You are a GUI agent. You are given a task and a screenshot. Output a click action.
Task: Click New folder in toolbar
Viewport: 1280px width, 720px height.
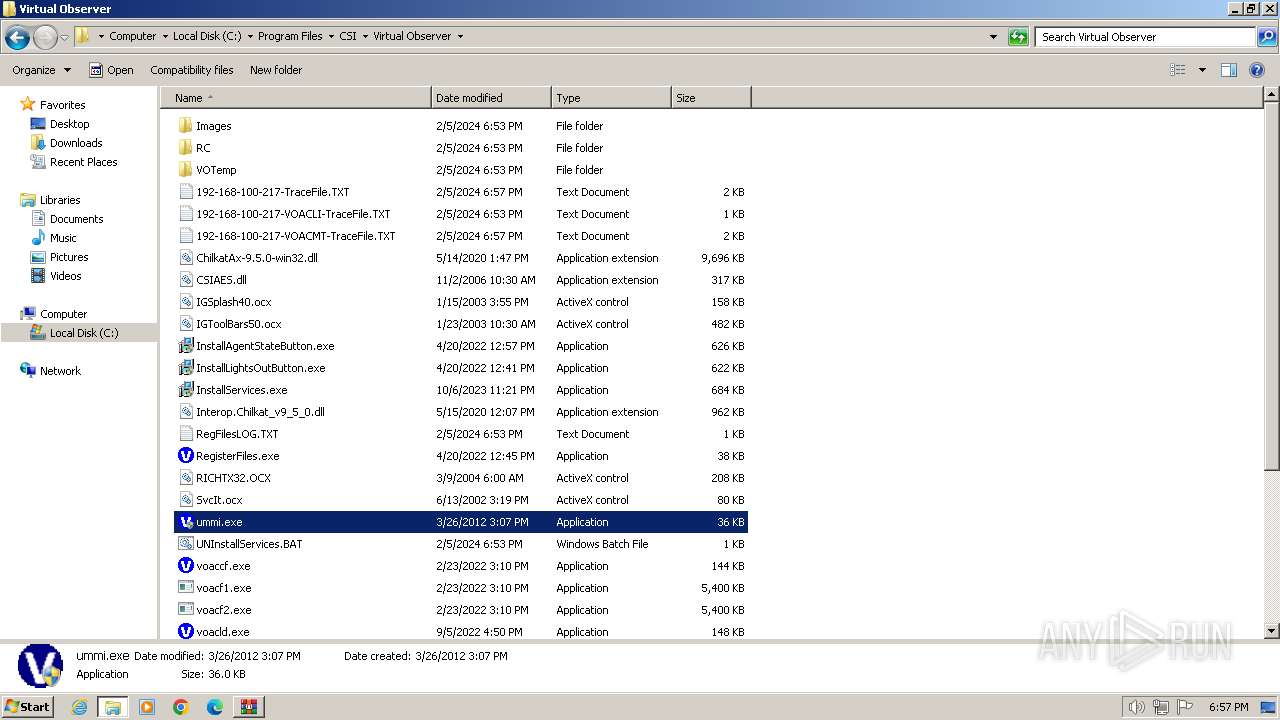pyautogui.click(x=276, y=70)
